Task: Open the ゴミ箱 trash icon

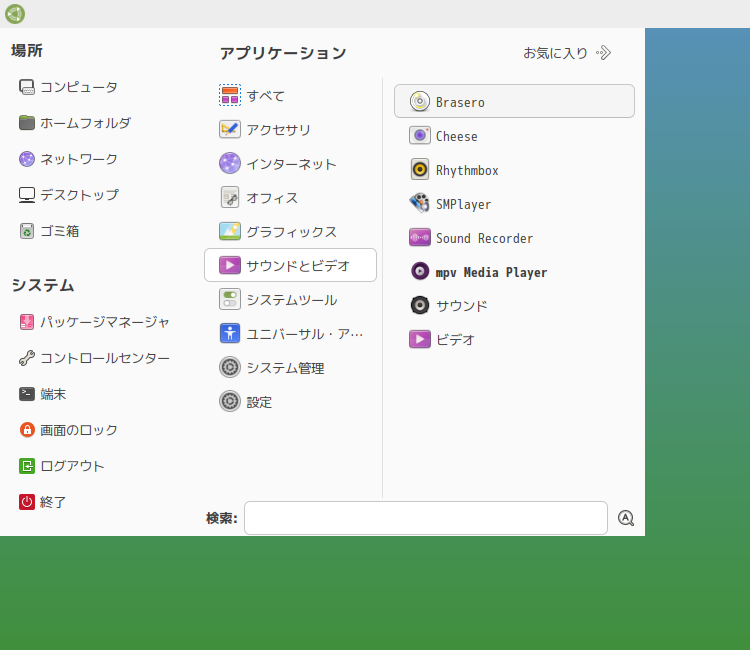Action: [27, 231]
